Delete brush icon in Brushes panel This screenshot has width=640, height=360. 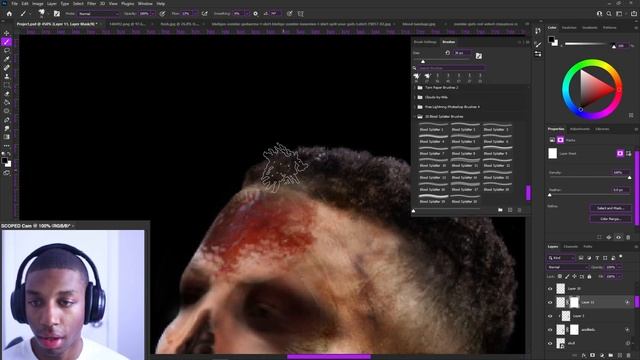pos(520,210)
